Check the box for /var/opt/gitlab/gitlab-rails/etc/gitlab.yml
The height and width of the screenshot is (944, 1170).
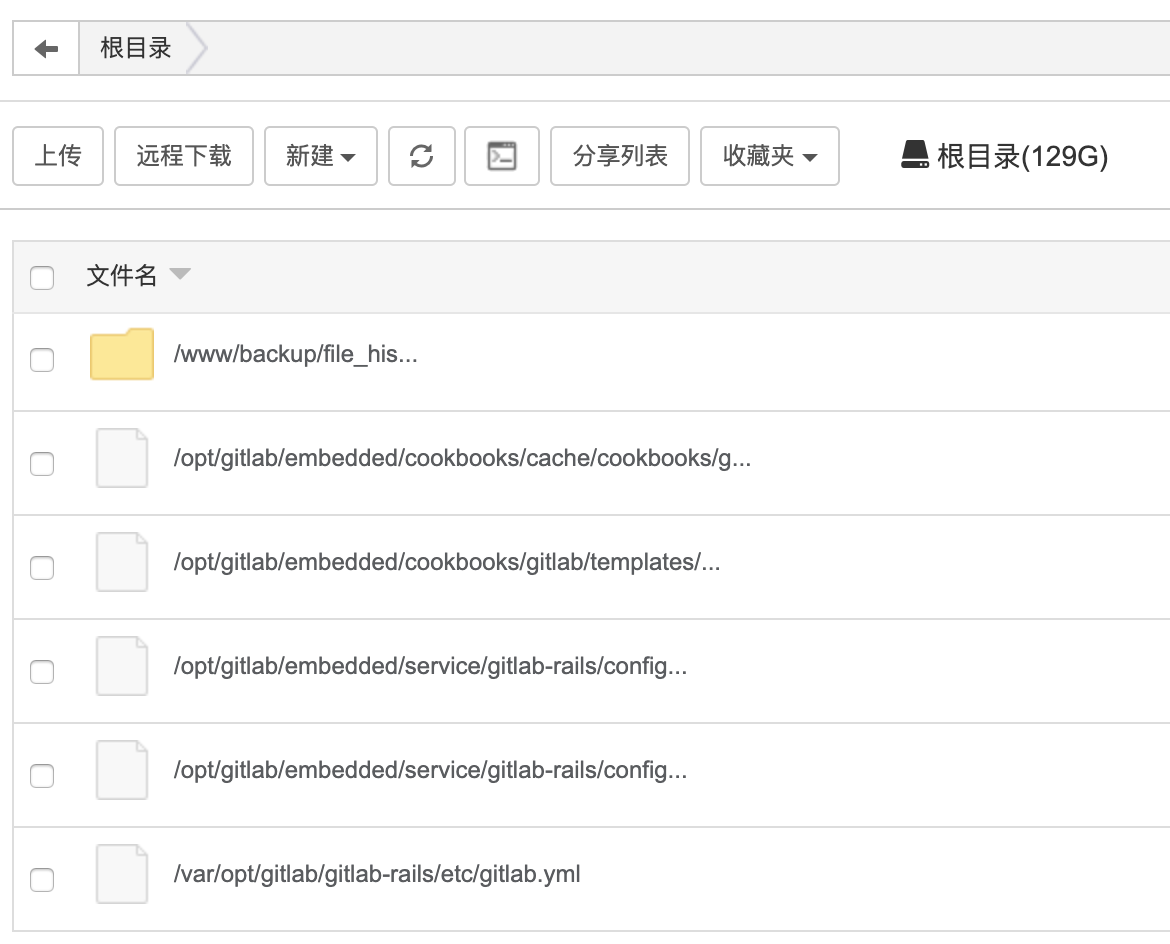(42, 880)
